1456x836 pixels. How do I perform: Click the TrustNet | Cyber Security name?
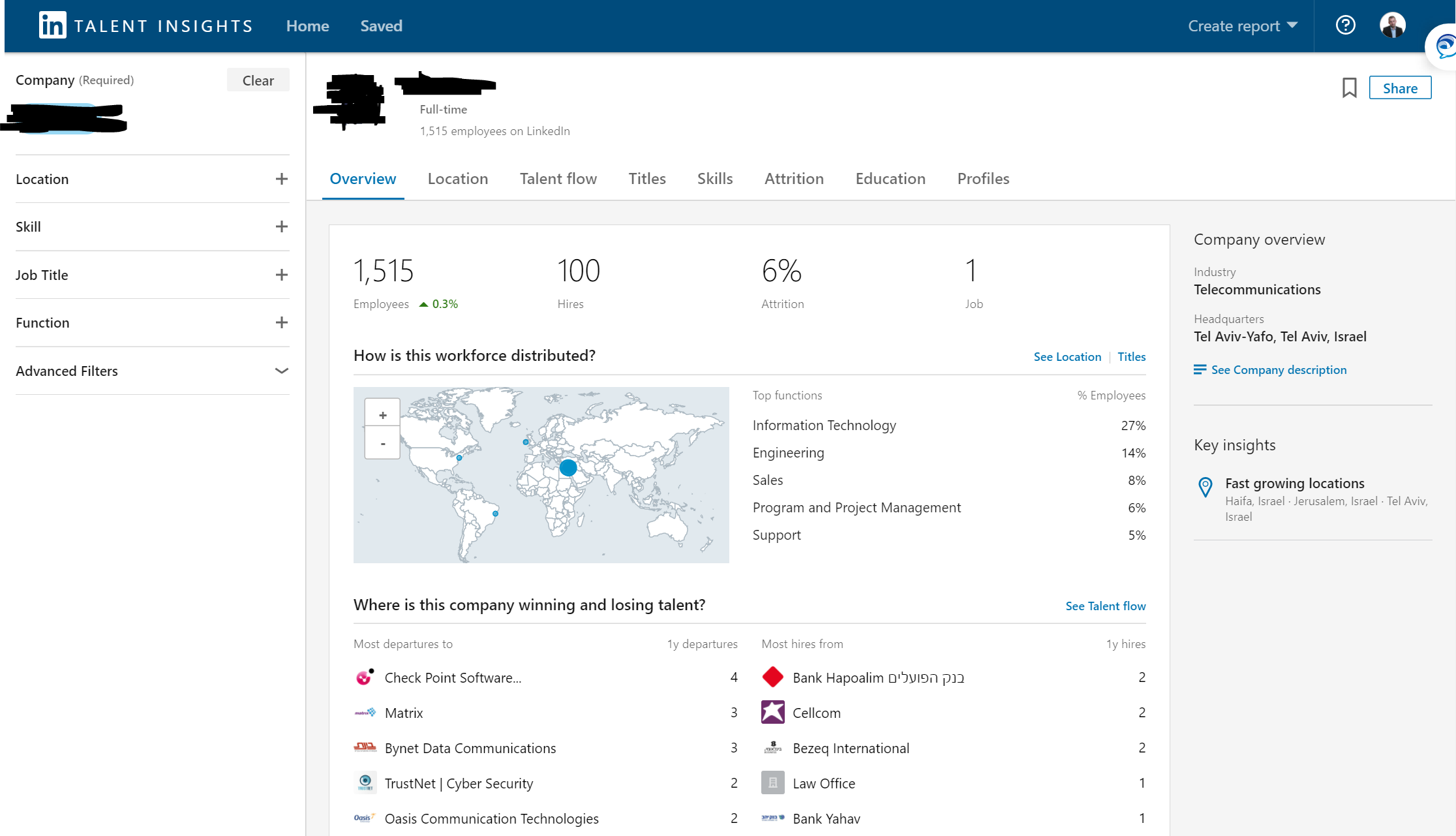pos(459,783)
